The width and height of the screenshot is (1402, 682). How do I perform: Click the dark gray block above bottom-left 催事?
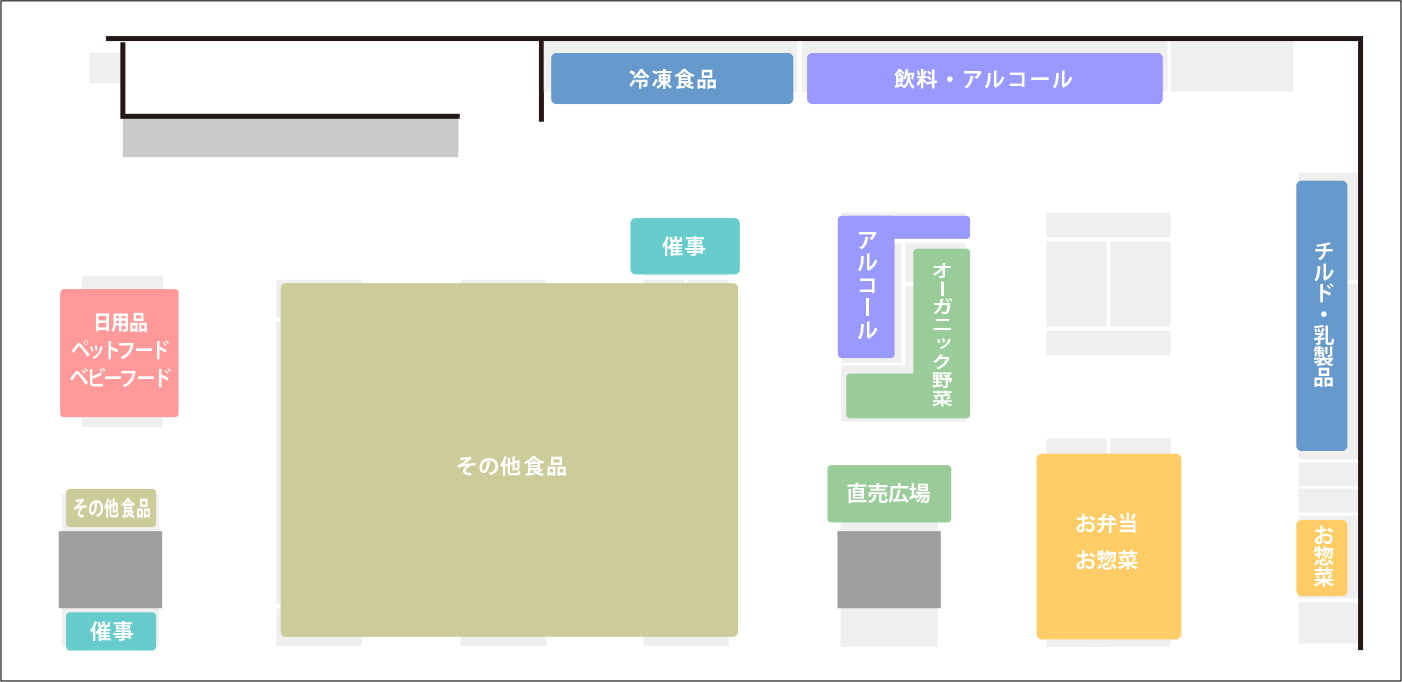coord(110,569)
